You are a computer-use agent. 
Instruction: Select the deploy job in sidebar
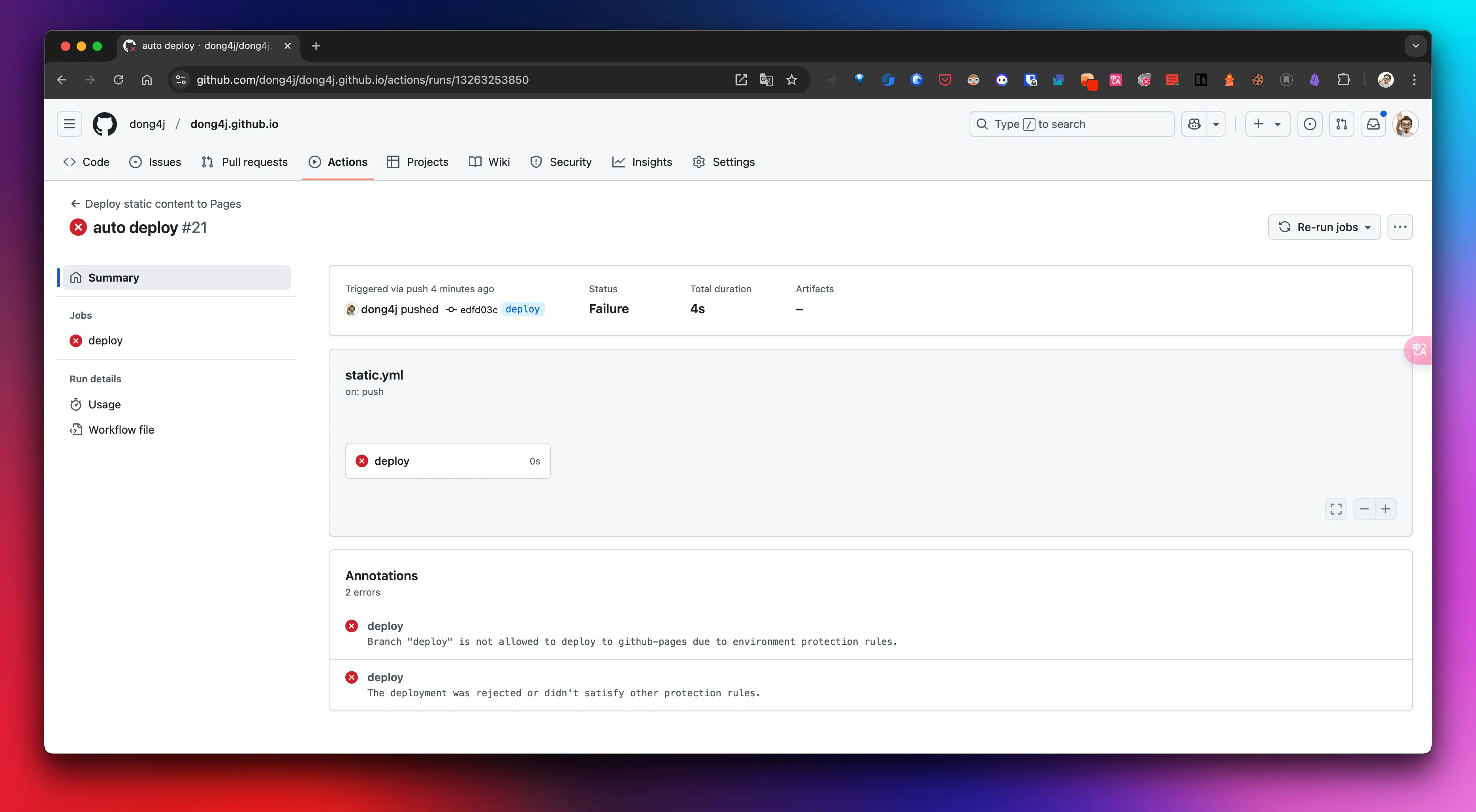coord(105,341)
